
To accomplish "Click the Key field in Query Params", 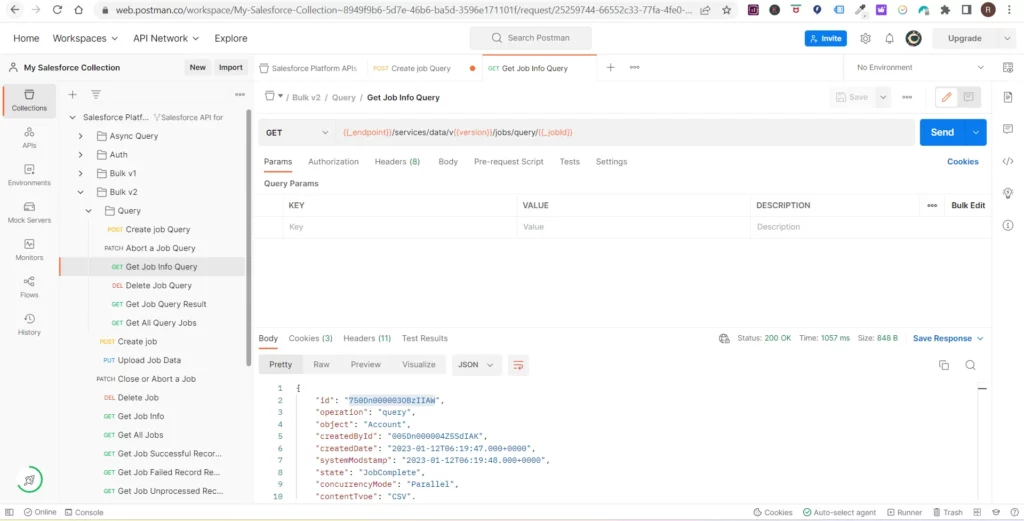I will coord(400,227).
